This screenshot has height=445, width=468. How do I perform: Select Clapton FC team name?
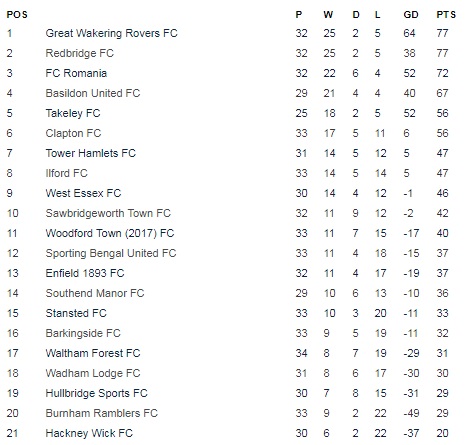point(73,133)
